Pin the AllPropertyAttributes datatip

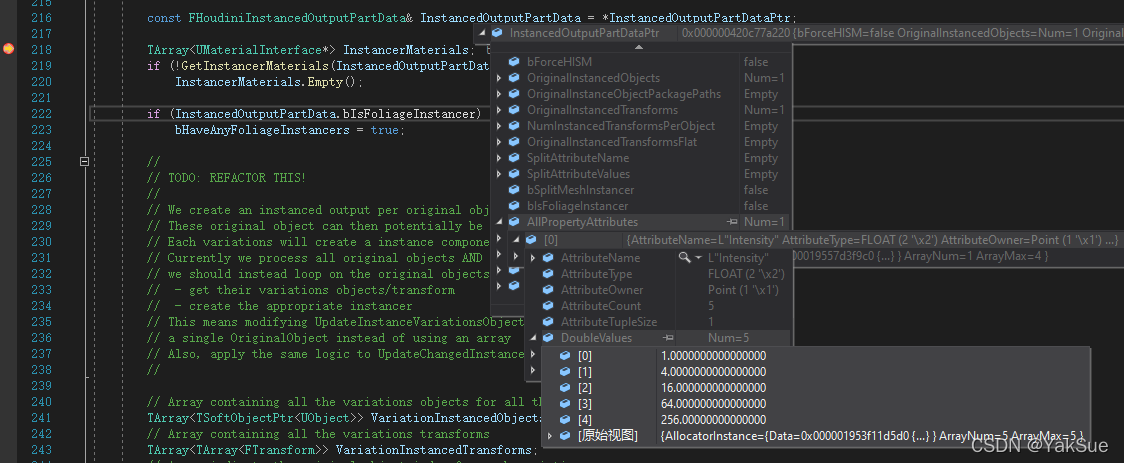coord(732,222)
